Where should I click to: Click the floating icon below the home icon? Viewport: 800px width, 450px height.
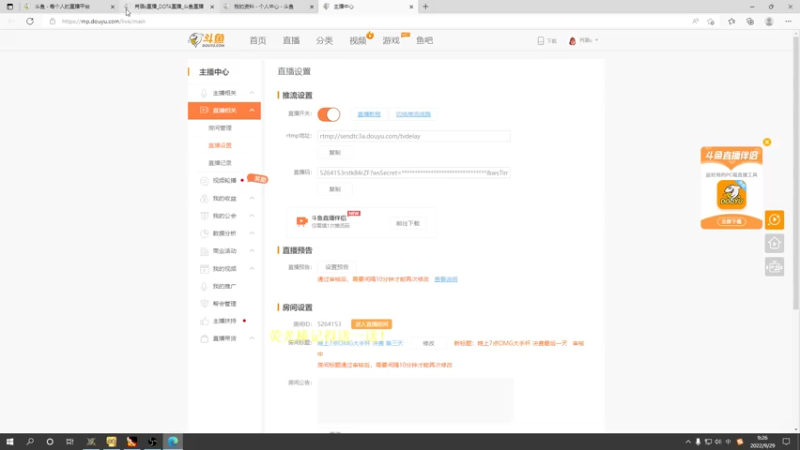(x=774, y=267)
